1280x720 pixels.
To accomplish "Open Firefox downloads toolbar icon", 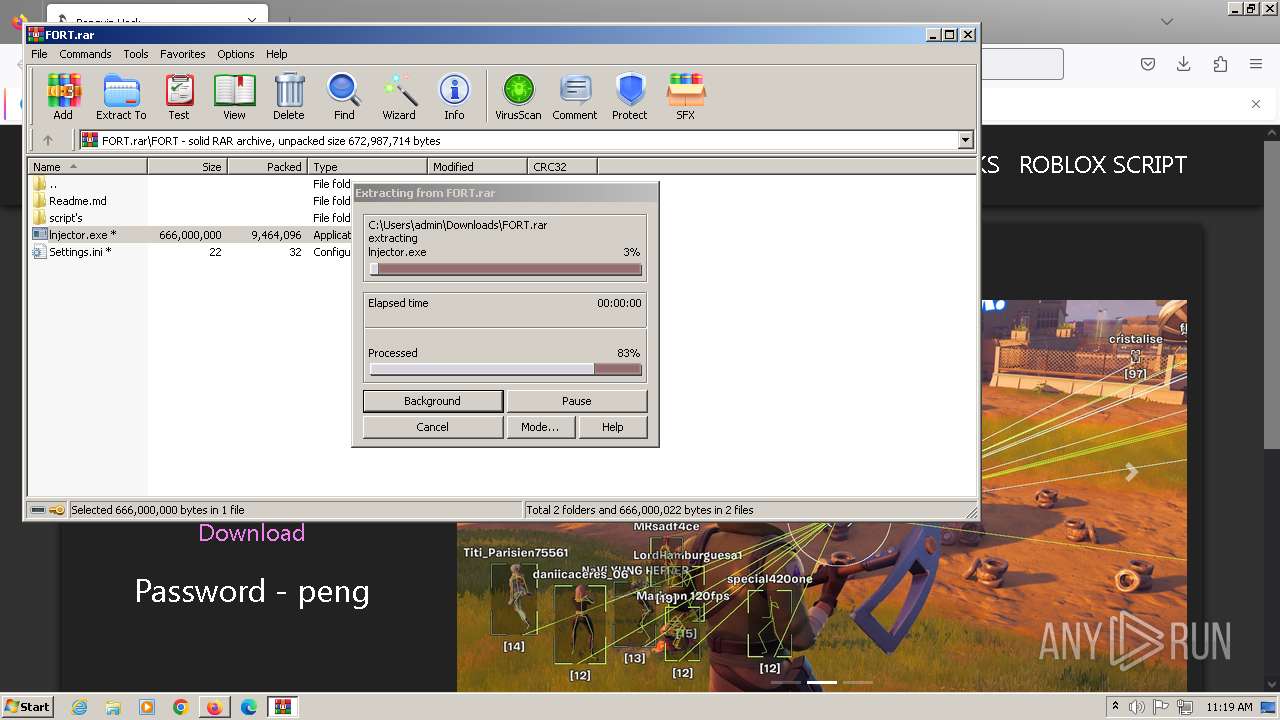I will click(x=1184, y=64).
